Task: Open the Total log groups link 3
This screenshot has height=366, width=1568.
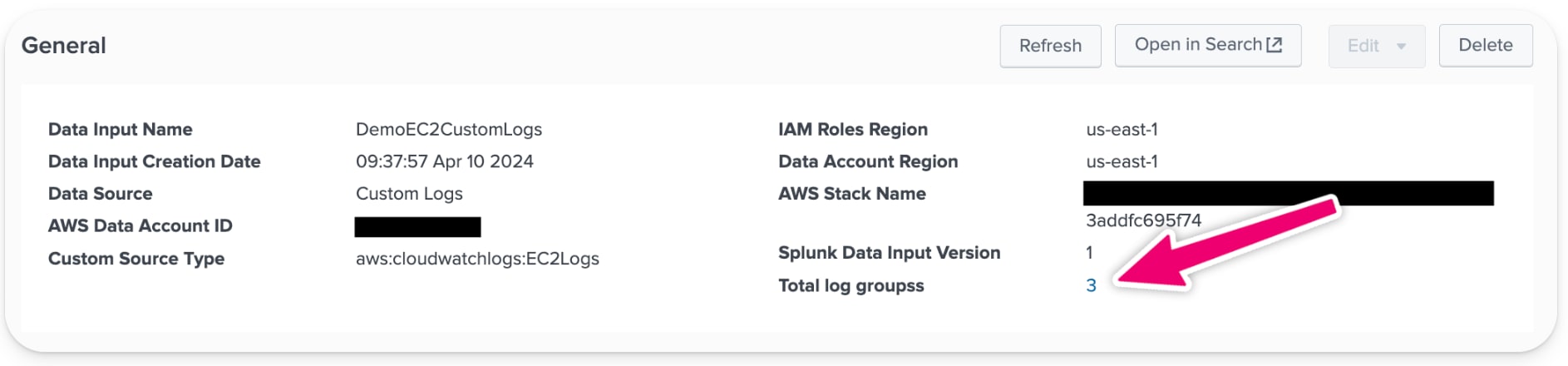Action: coord(1091,285)
